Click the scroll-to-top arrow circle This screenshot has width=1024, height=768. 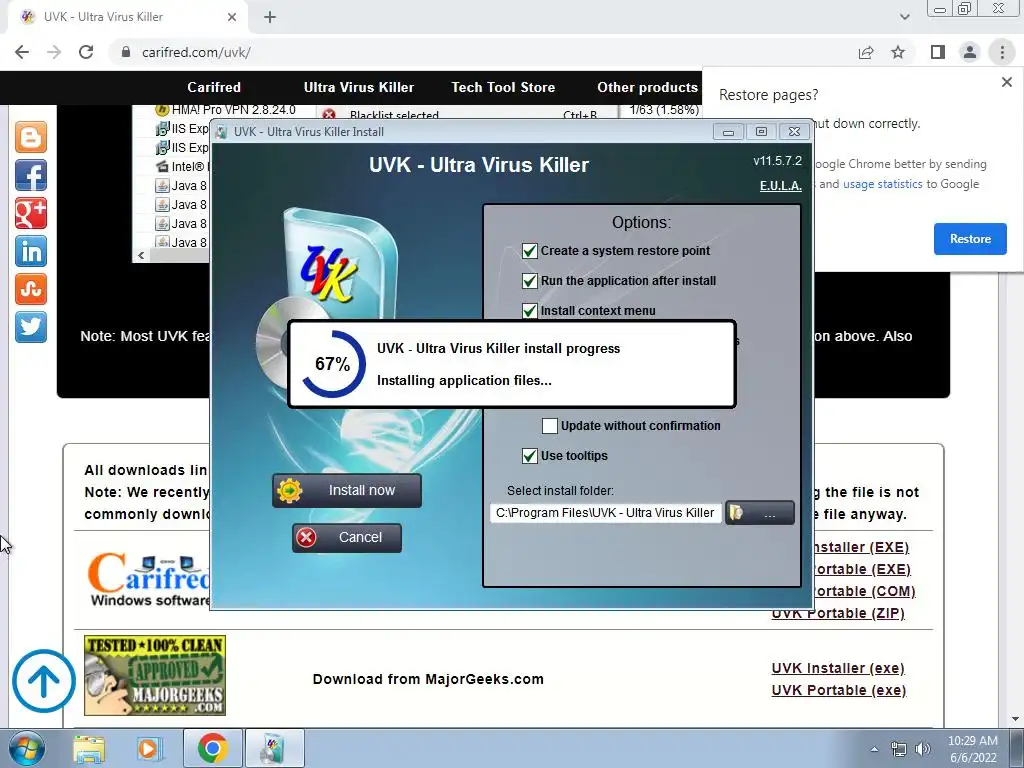pos(44,680)
